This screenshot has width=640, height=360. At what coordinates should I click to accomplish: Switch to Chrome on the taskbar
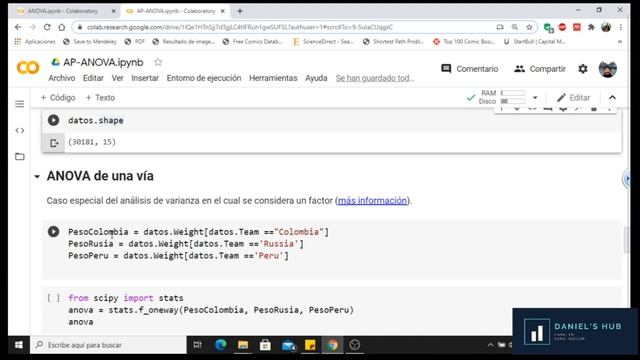coord(332,345)
